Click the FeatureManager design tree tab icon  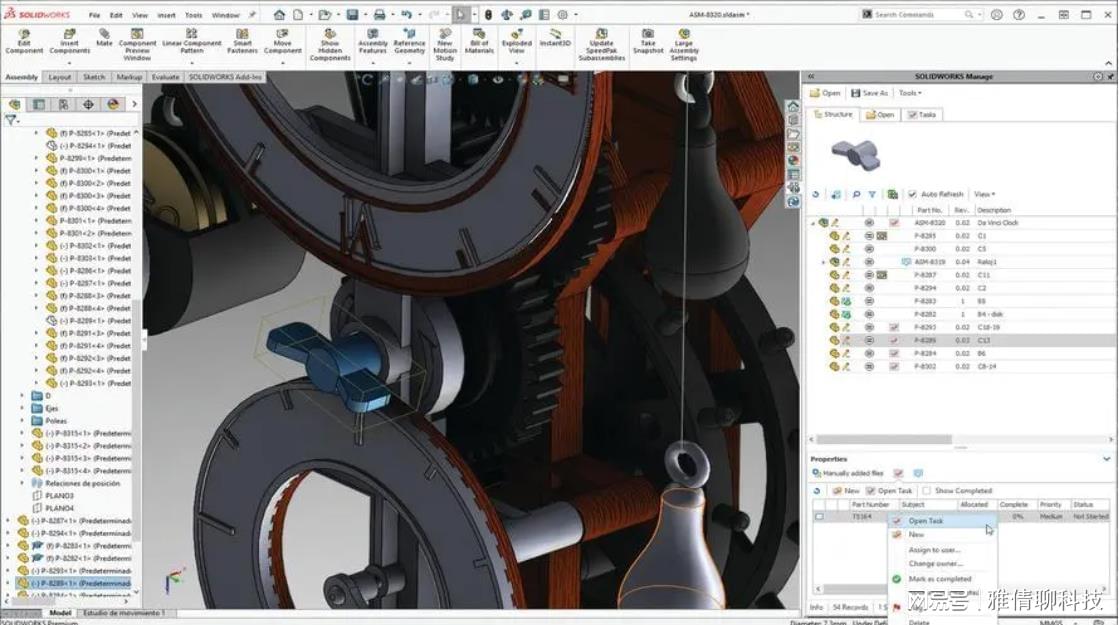(x=14, y=104)
